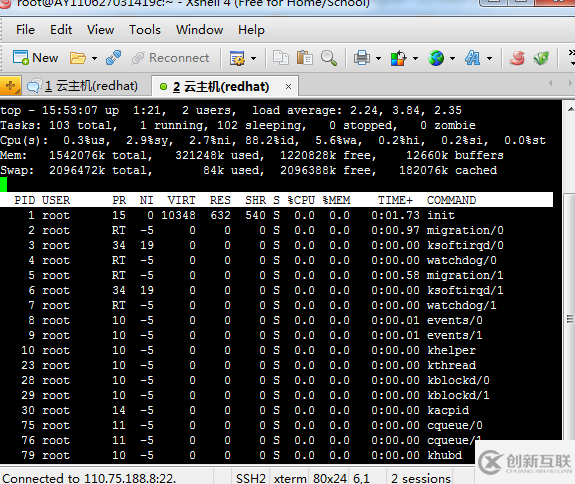The height and width of the screenshot is (484, 575).
Task: Click the toolbar overflow chevron
Action: pyautogui.click(x=571, y=58)
